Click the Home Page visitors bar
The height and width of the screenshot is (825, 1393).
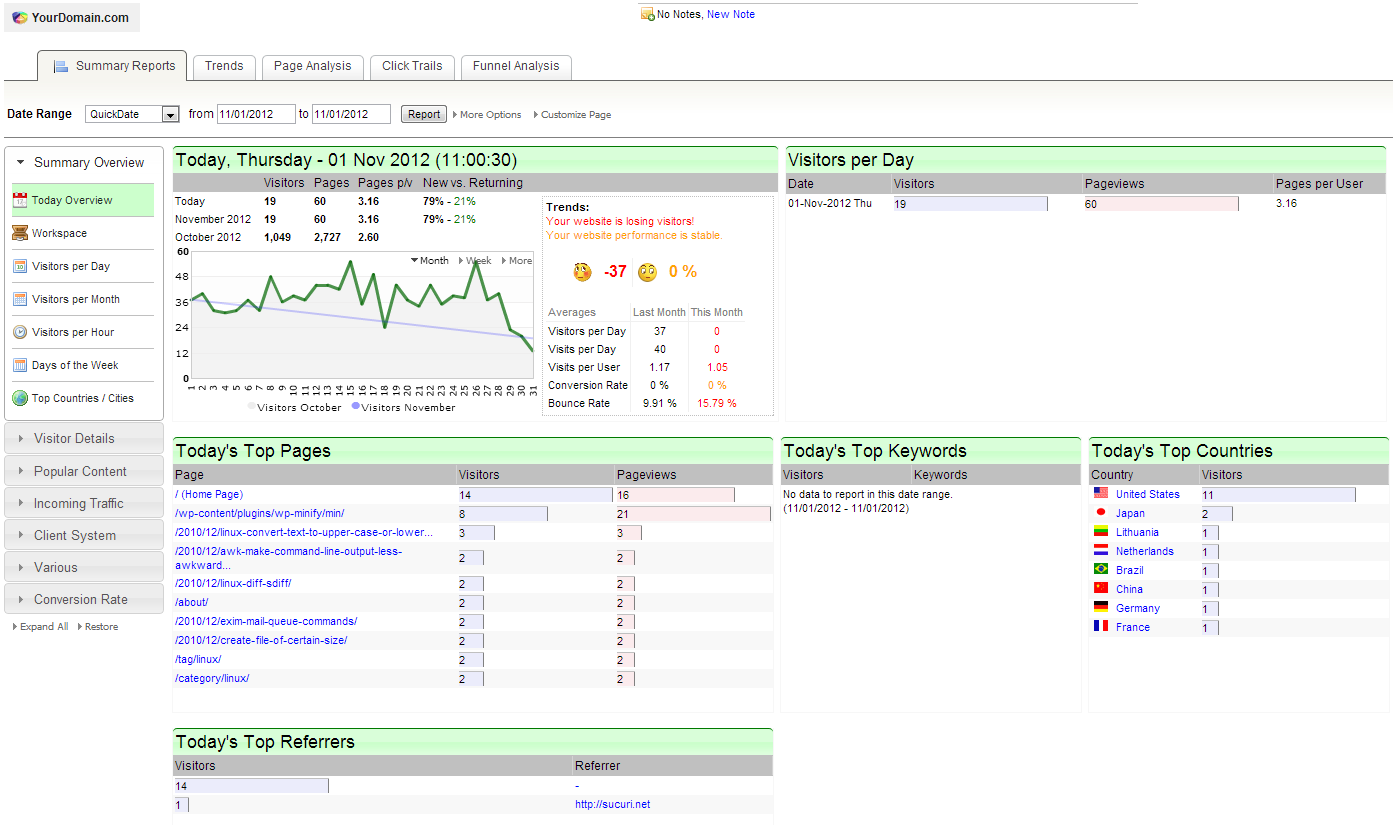coord(535,495)
